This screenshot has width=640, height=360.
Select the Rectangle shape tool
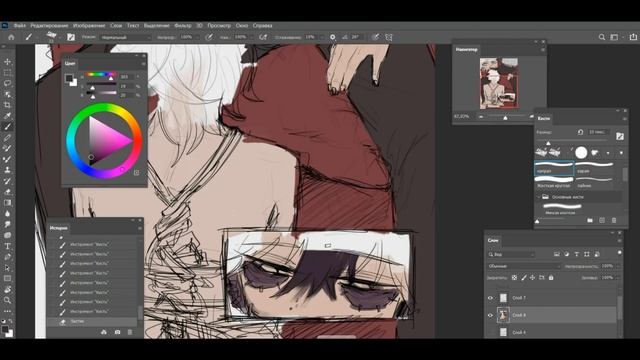pos(7,278)
